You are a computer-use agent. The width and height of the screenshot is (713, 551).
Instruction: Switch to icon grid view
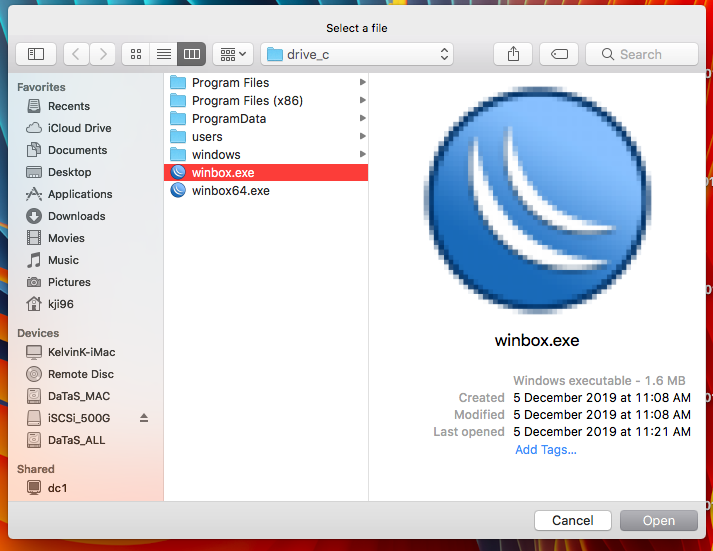pyautogui.click(x=136, y=54)
